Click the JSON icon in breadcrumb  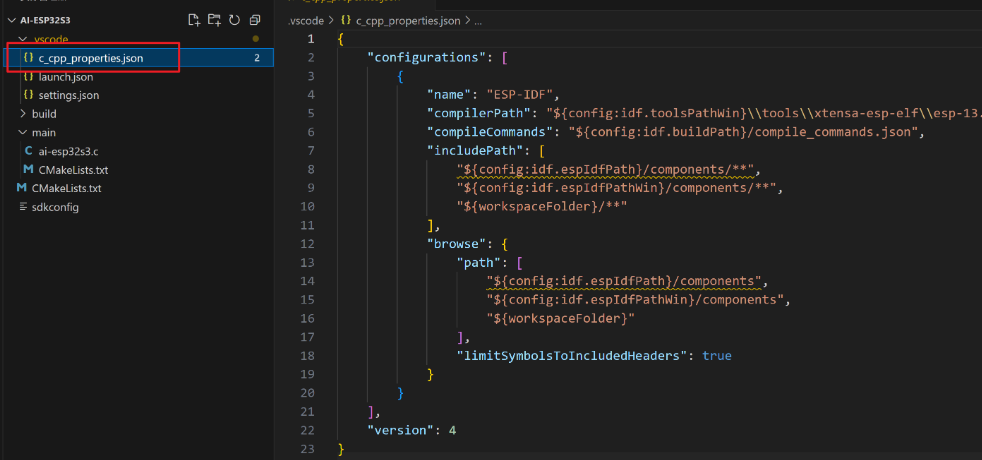(346, 21)
